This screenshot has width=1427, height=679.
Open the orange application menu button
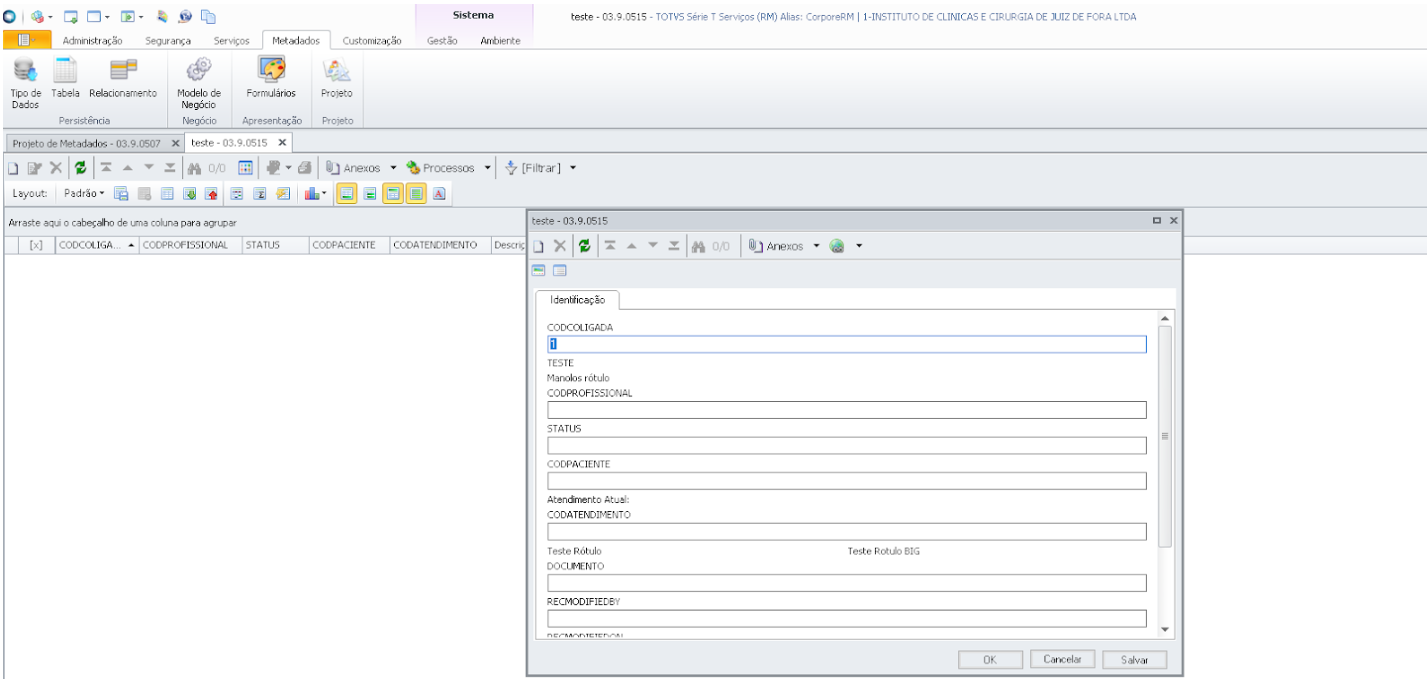pos(26,40)
